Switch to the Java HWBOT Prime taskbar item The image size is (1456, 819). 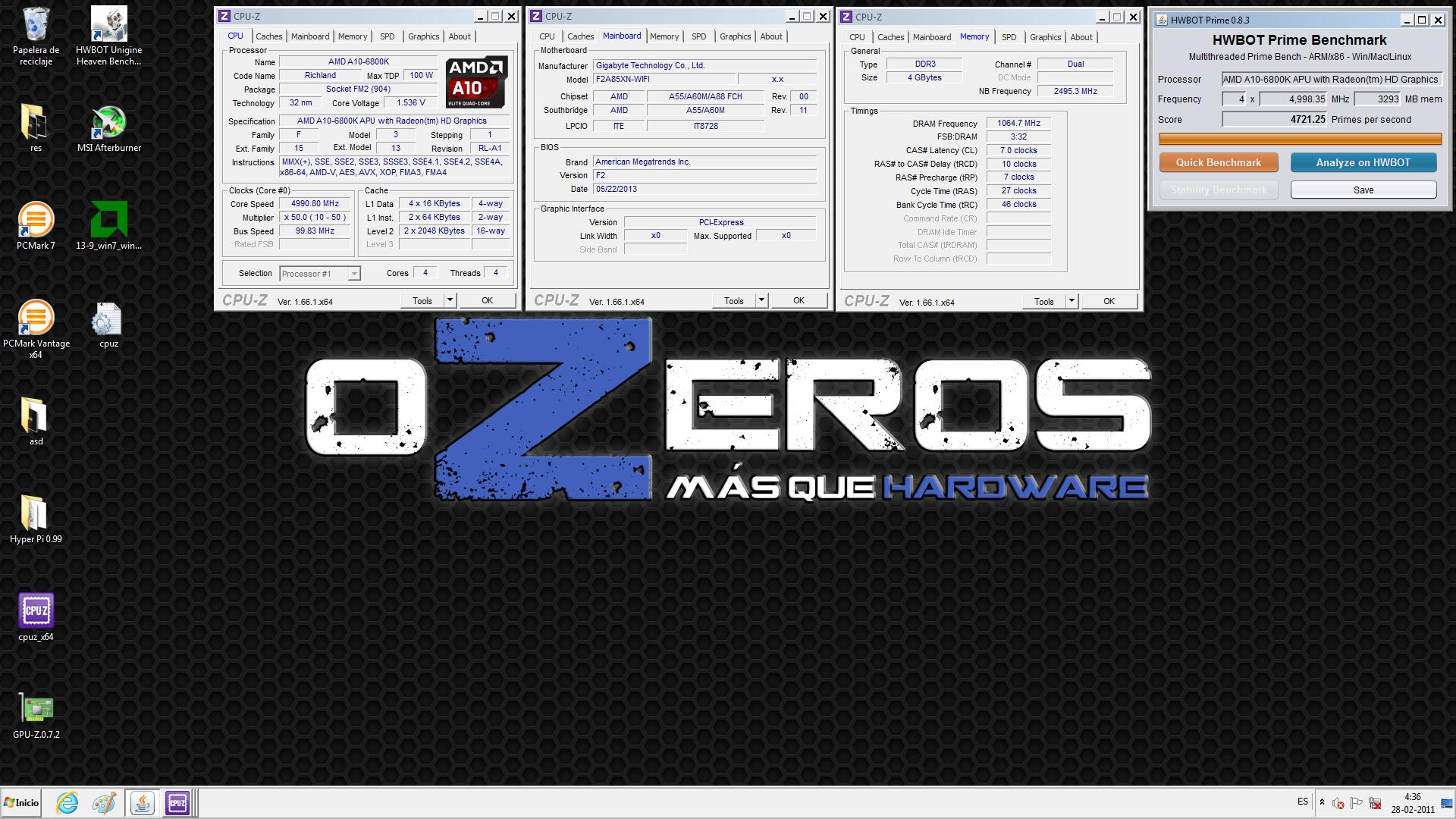(x=141, y=802)
